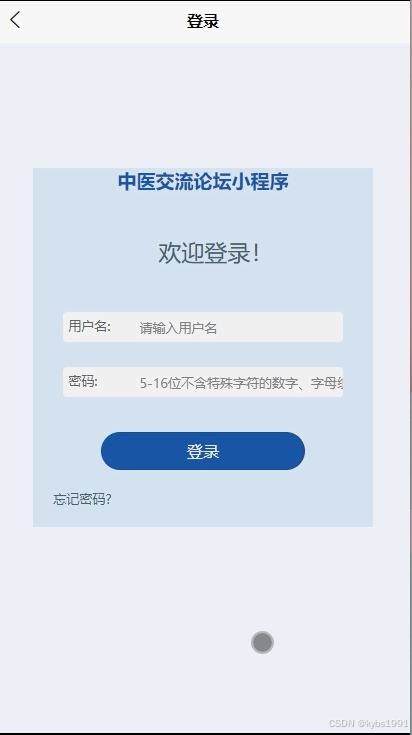The width and height of the screenshot is (412, 735).
Task: Click card area right of 登录 button
Action: (x=338, y=451)
